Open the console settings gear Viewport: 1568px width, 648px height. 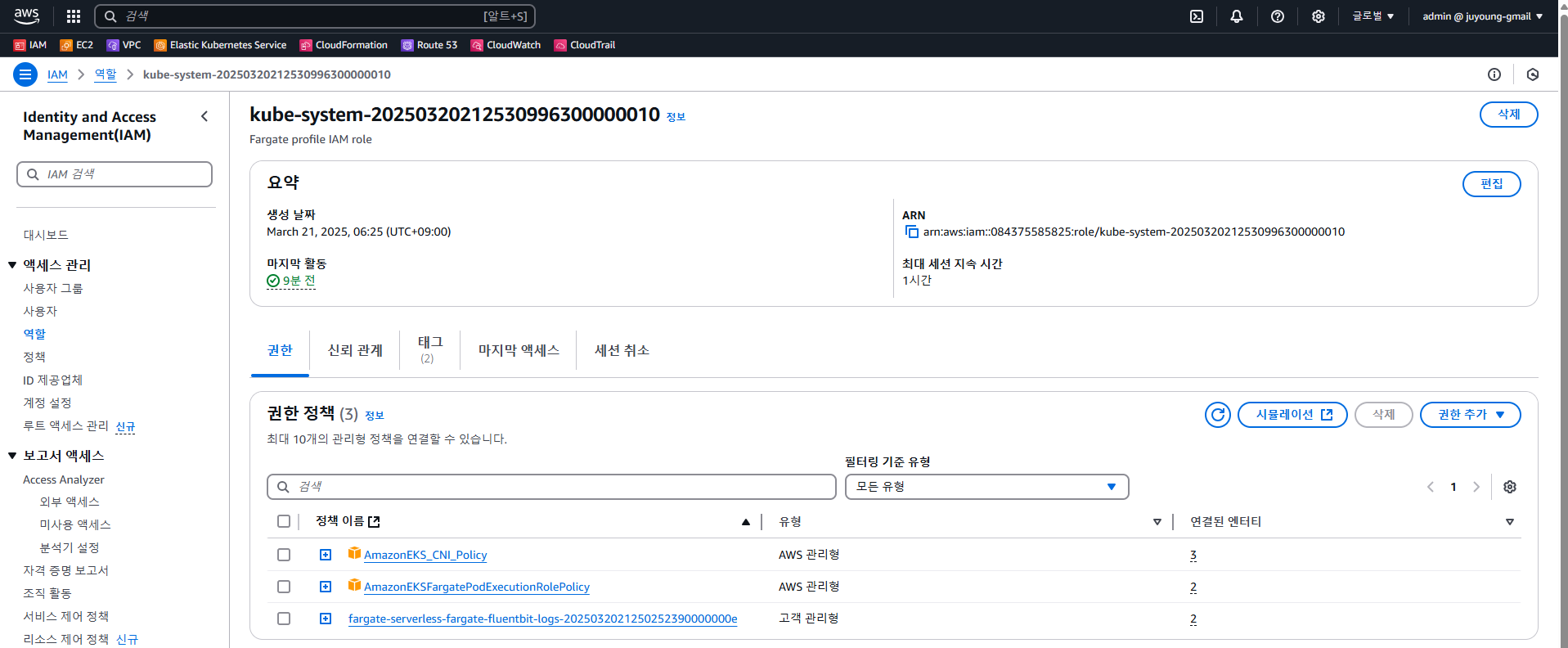click(1319, 16)
